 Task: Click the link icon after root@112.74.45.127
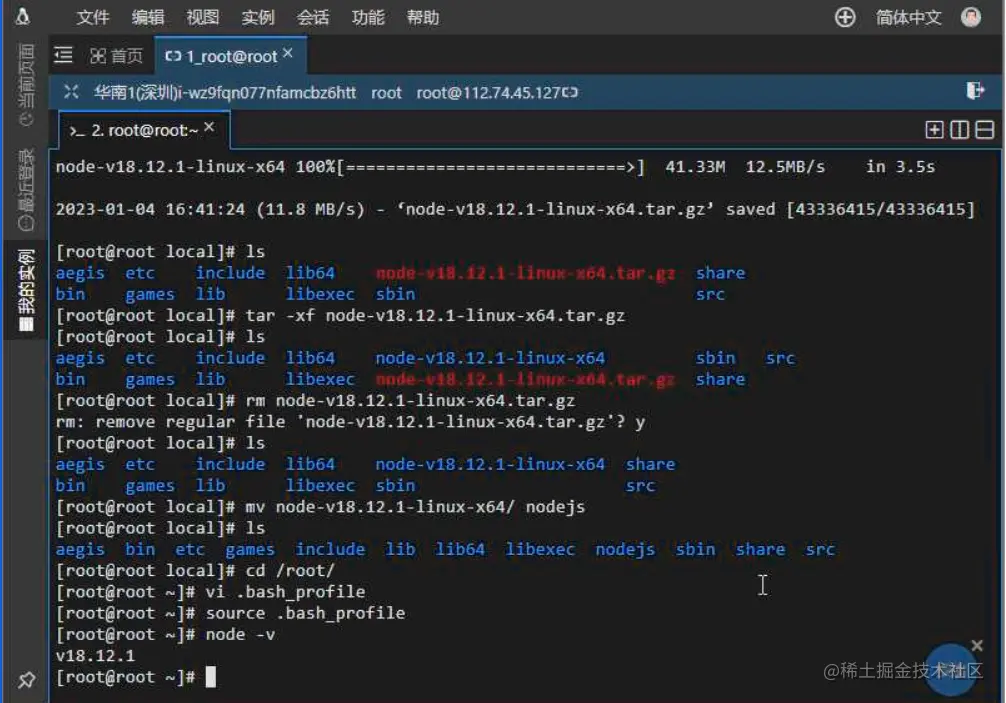pyautogui.click(x=570, y=92)
